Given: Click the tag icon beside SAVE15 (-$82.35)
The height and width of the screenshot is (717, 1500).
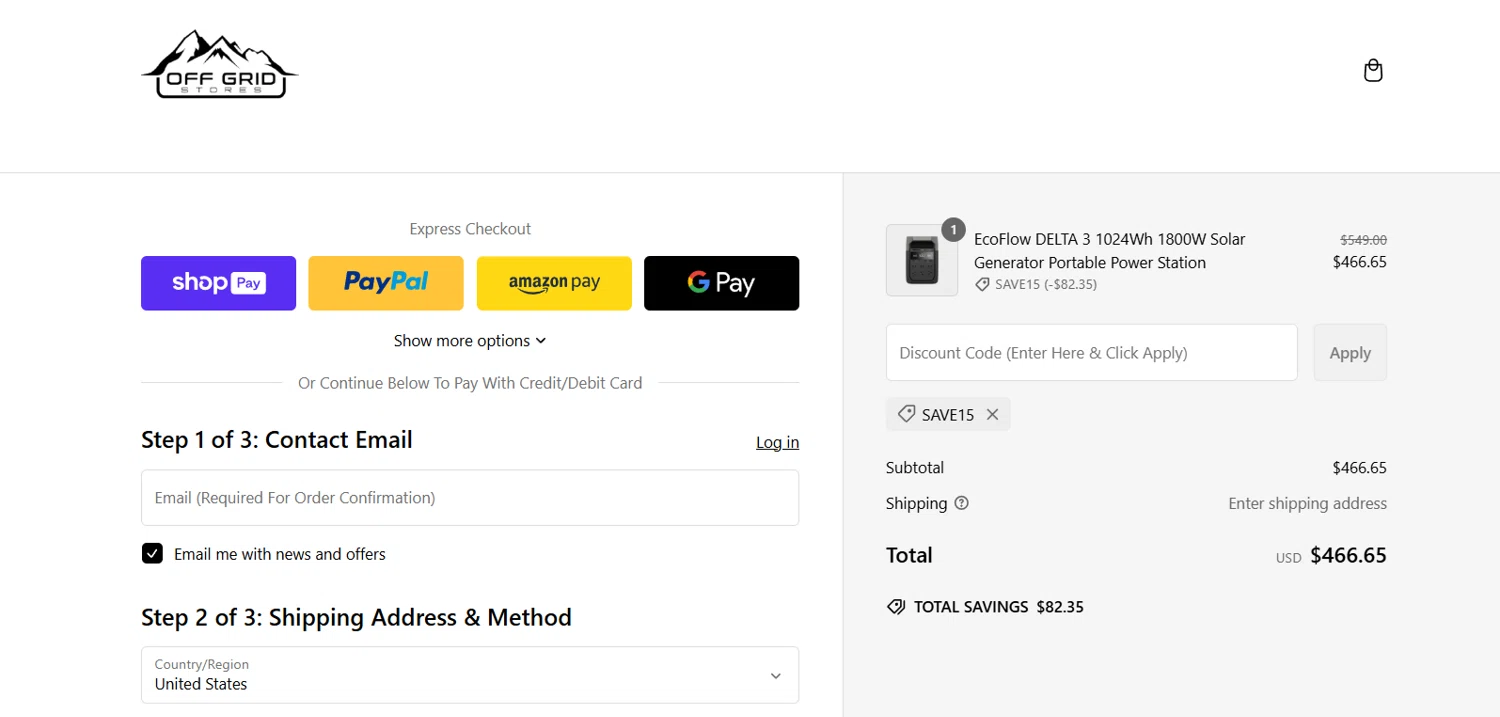Looking at the screenshot, I should point(982,285).
